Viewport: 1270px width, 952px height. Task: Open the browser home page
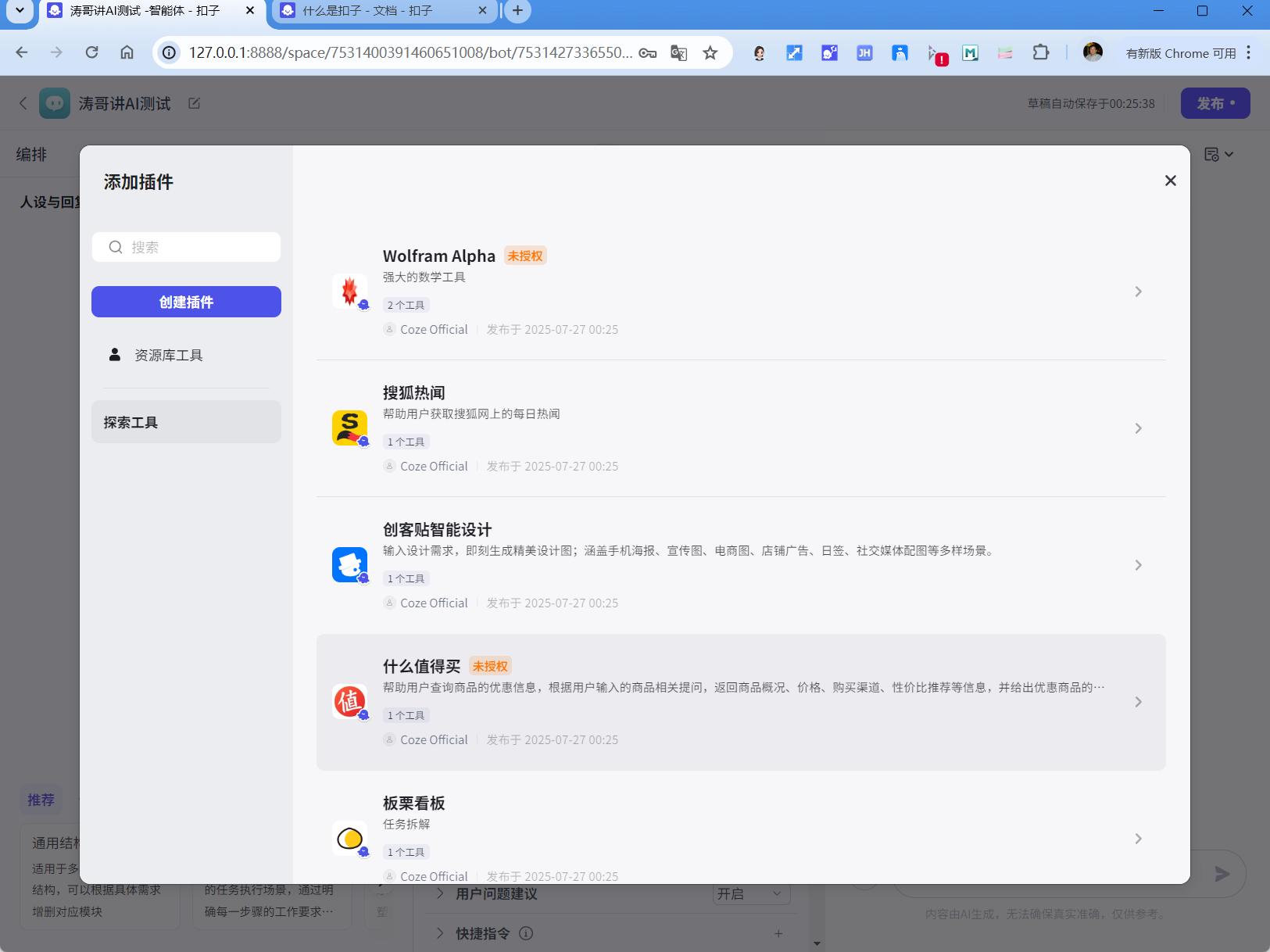tap(127, 52)
